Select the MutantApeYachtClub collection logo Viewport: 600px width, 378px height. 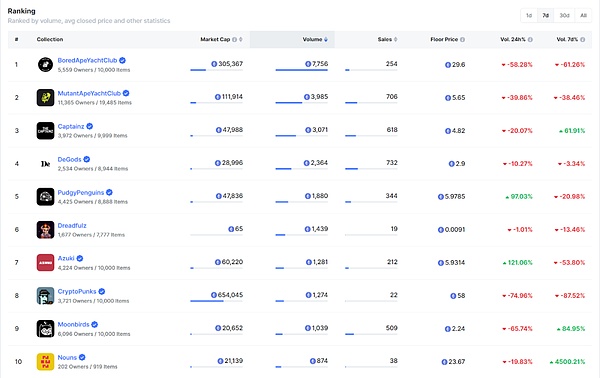coord(45,98)
